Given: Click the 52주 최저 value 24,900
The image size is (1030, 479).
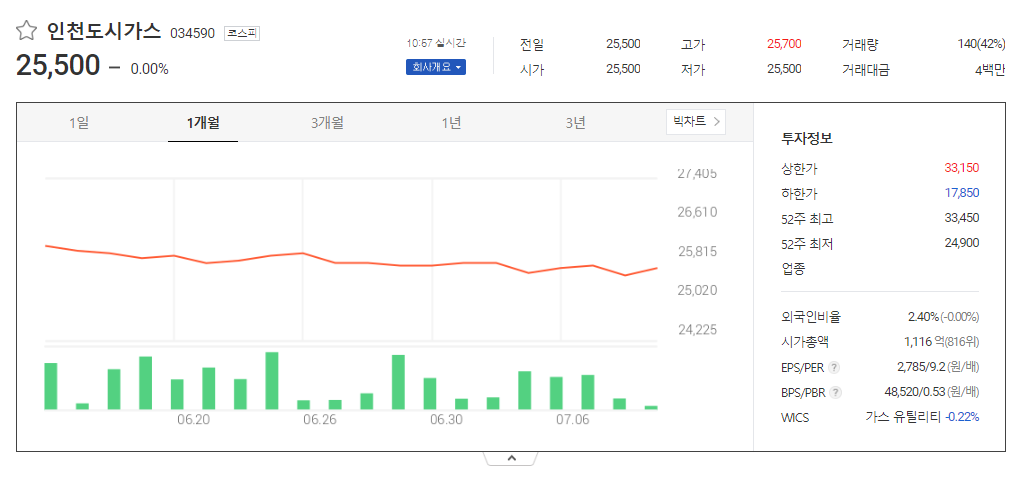Looking at the screenshot, I should pos(962,242).
